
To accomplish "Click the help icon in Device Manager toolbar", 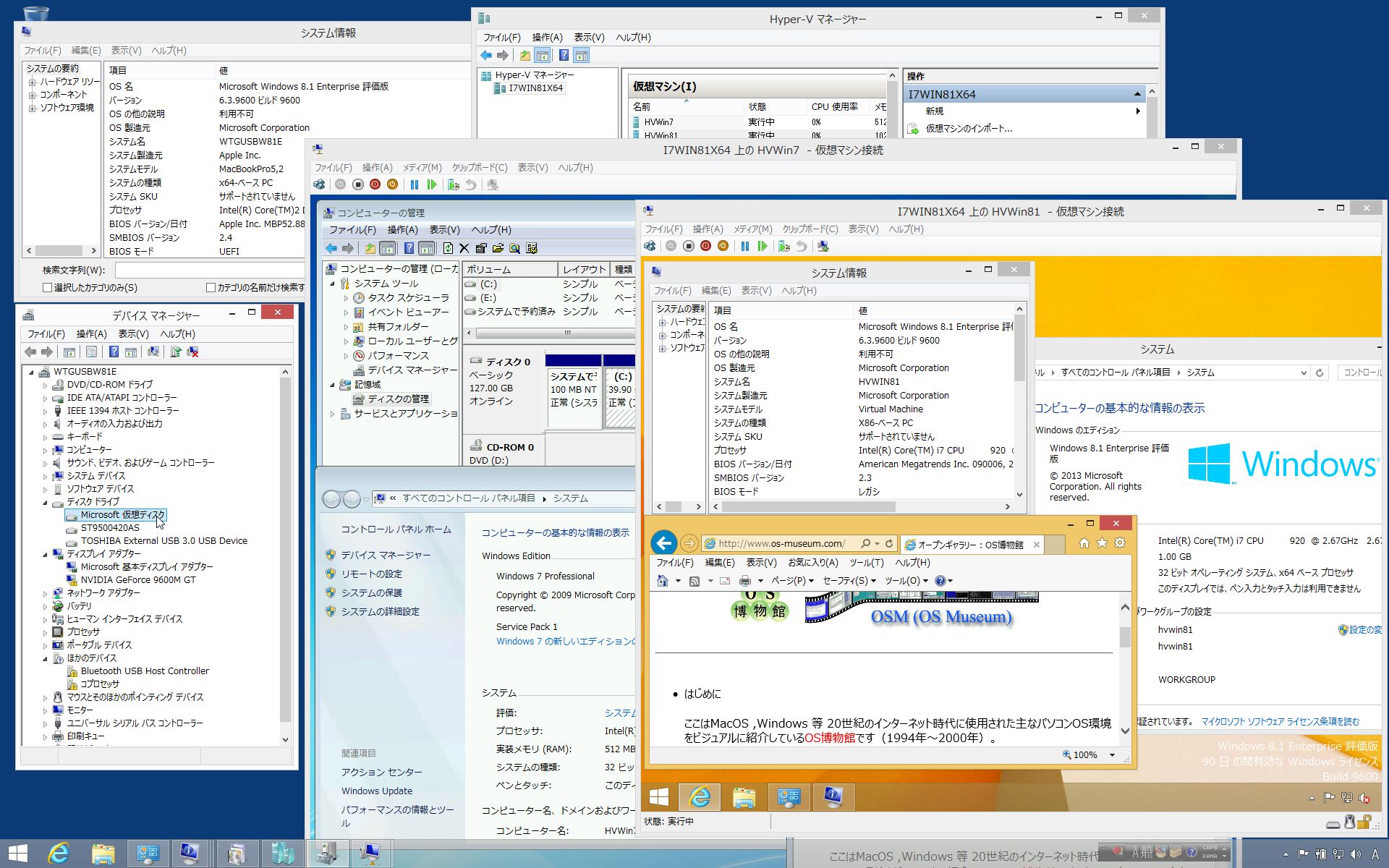I will coord(114,352).
